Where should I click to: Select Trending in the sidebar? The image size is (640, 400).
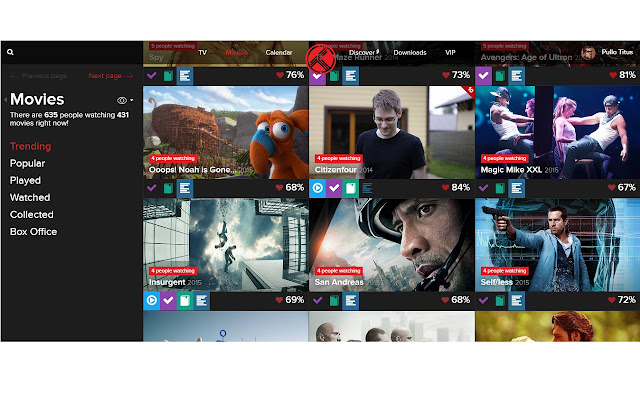(31, 146)
